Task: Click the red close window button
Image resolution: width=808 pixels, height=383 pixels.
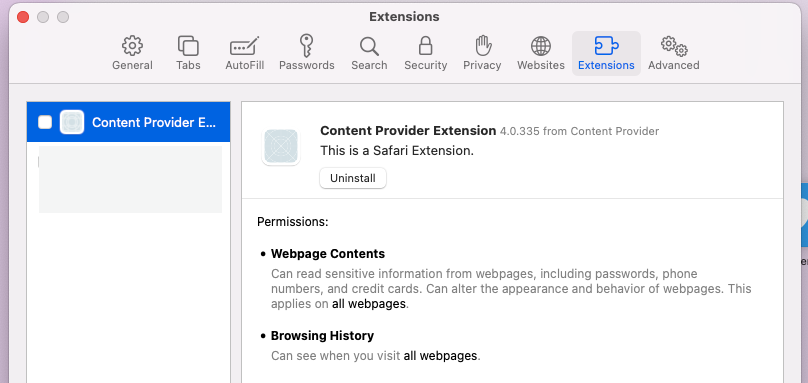Action: click(23, 17)
